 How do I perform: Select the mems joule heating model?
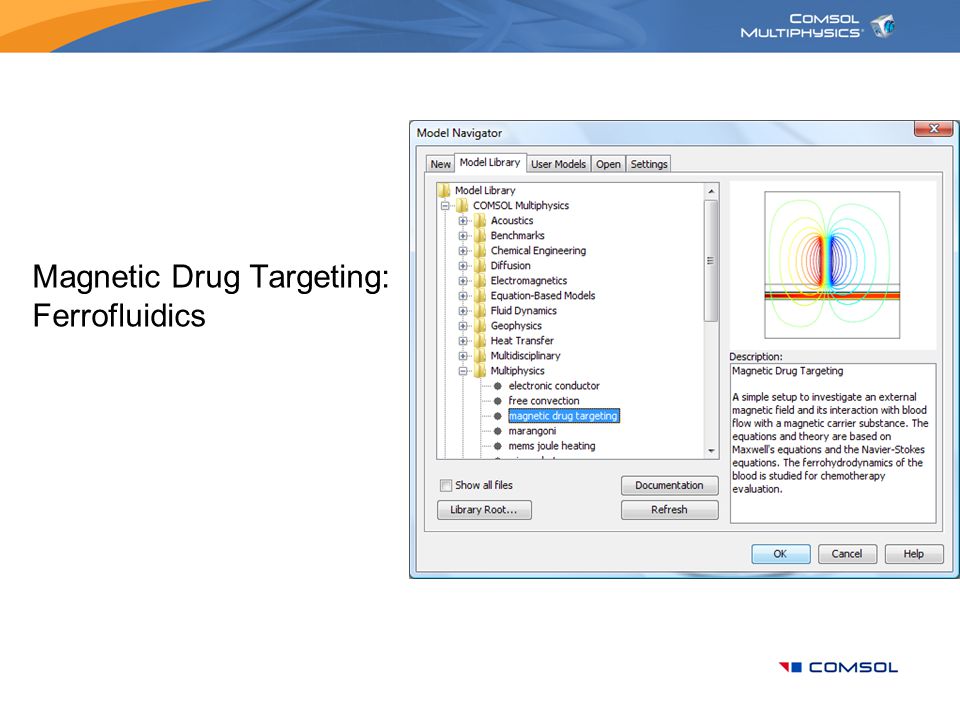pos(552,446)
